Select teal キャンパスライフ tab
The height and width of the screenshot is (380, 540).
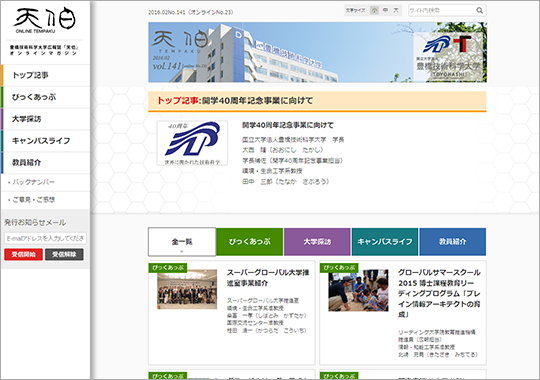[x=385, y=242]
